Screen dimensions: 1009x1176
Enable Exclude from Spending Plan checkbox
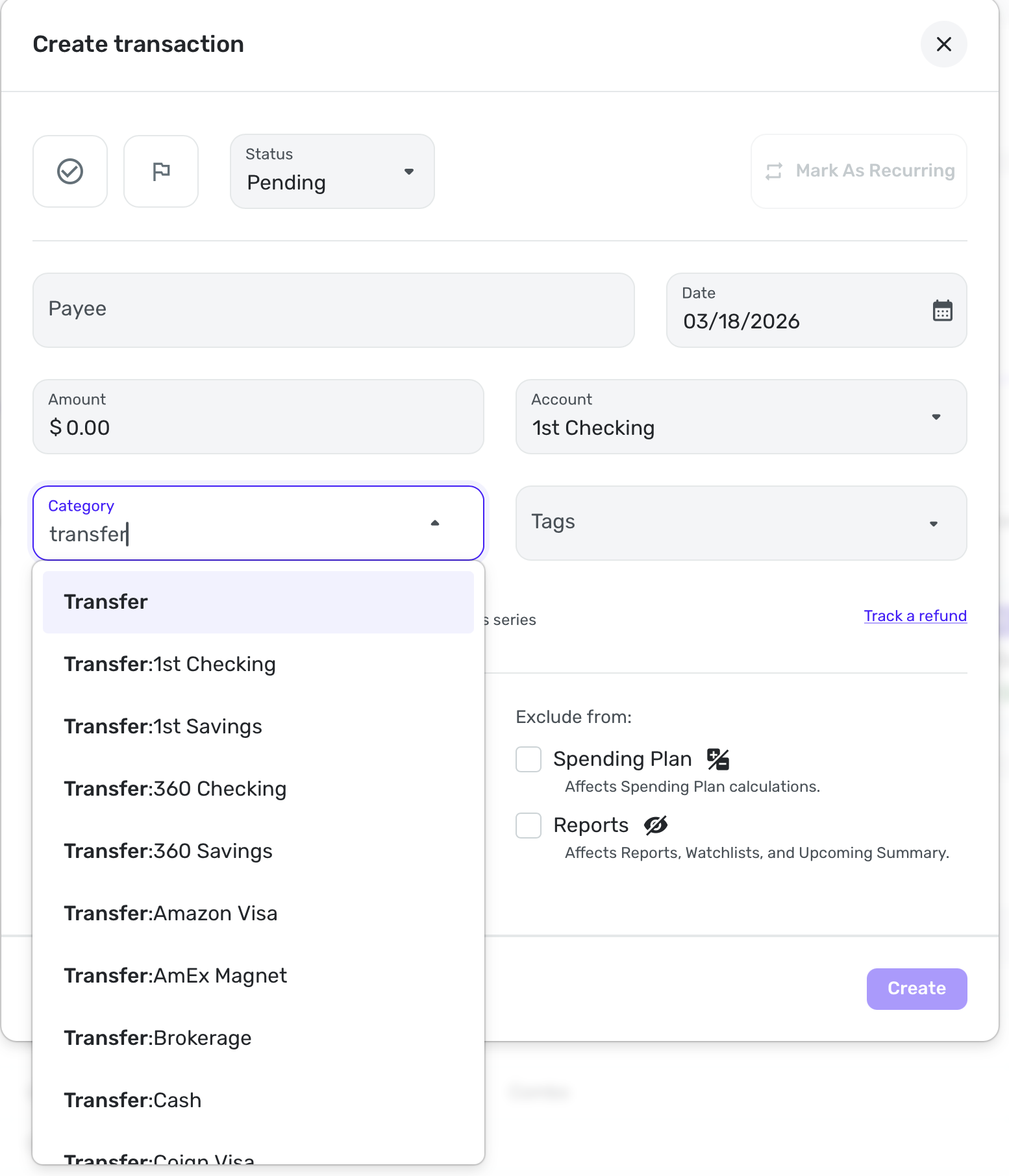coord(529,759)
